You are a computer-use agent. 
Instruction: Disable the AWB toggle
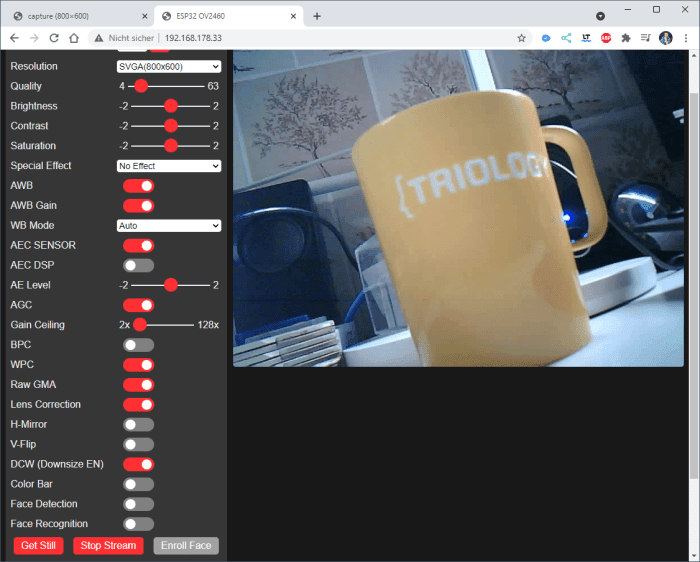138,186
